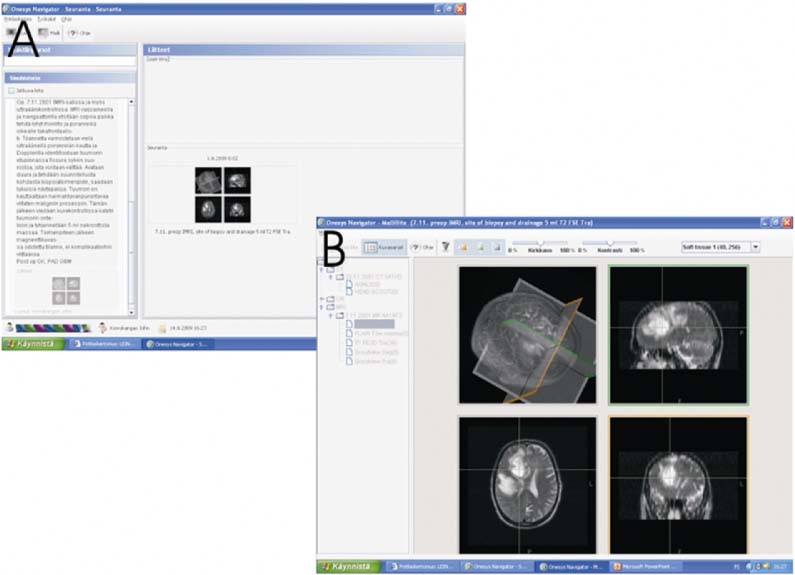This screenshot has width=795, height=575.
Task: Click the MRI thumbnail group in the Seuranta panel
Action: click(221, 195)
